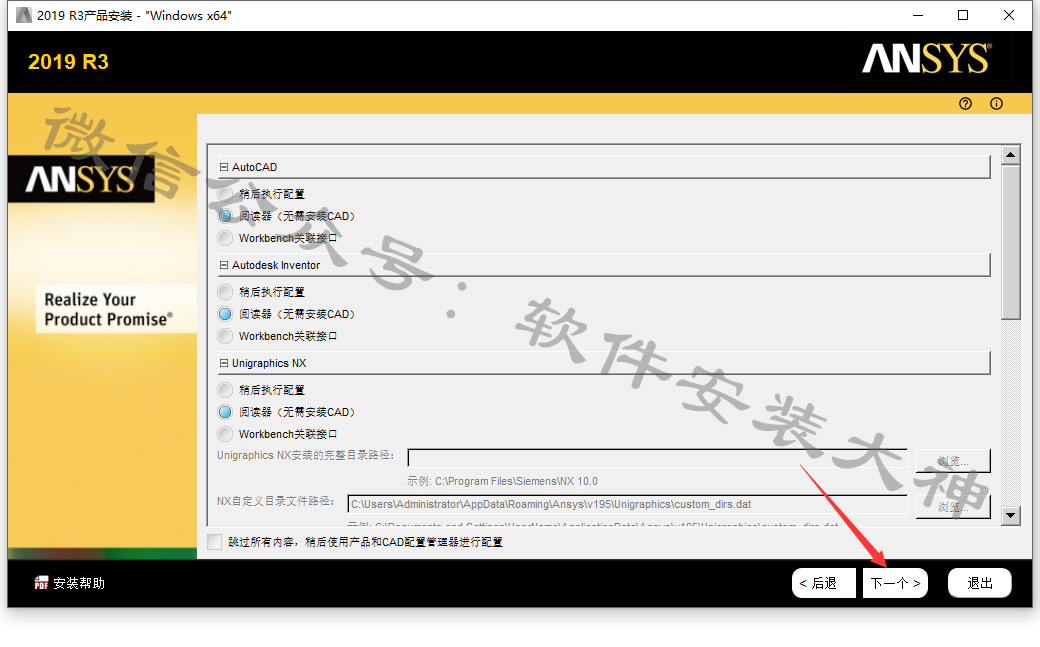Click the 'NX自定义目录文件路径' label
The height and width of the screenshot is (647, 1040).
(275, 501)
